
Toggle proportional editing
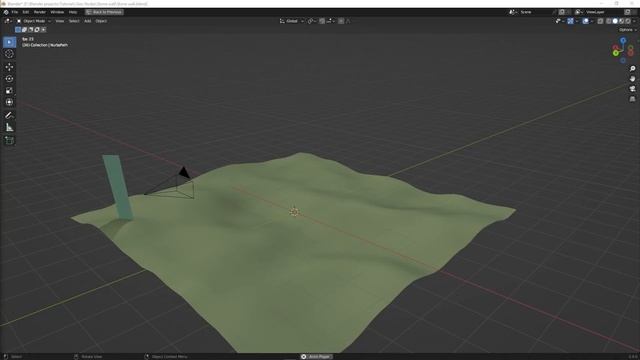(x=341, y=21)
